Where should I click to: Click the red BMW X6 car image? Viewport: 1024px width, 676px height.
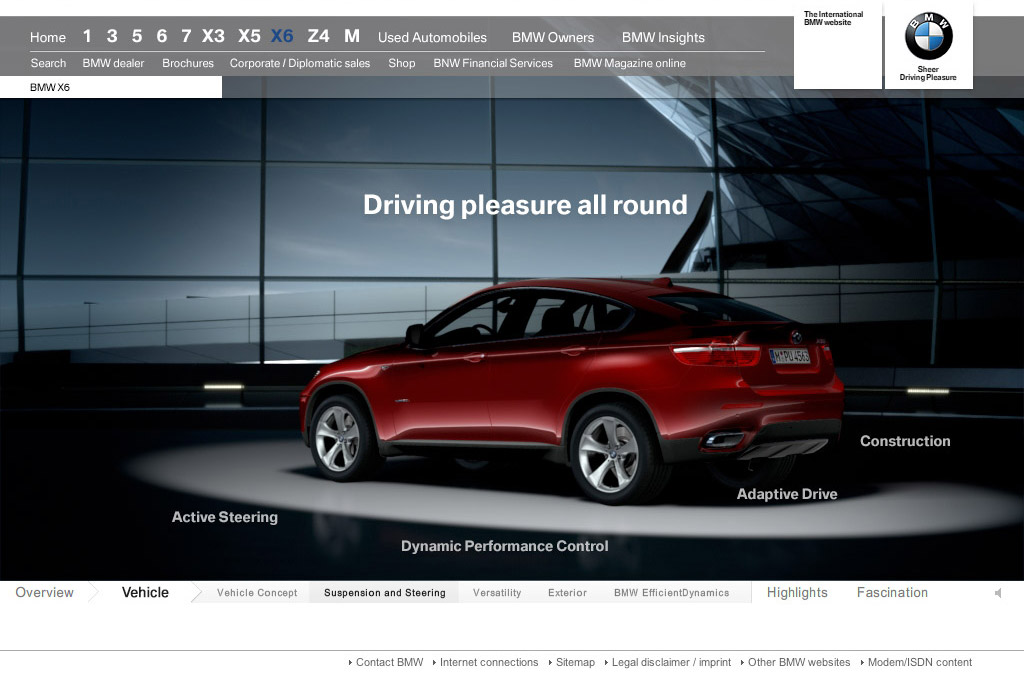(x=571, y=392)
